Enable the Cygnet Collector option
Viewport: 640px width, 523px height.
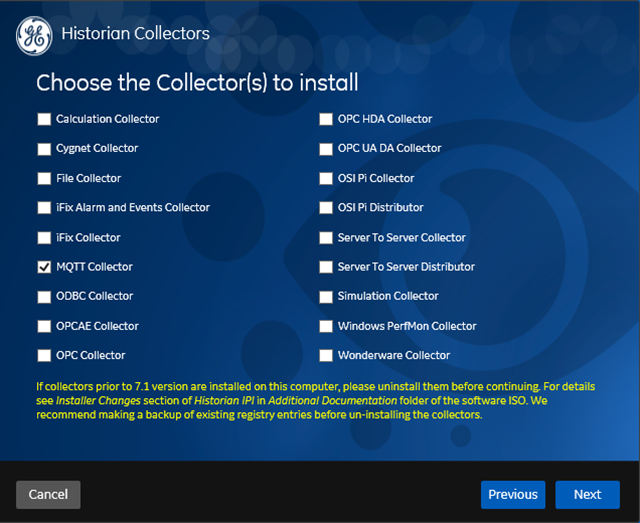(44, 149)
